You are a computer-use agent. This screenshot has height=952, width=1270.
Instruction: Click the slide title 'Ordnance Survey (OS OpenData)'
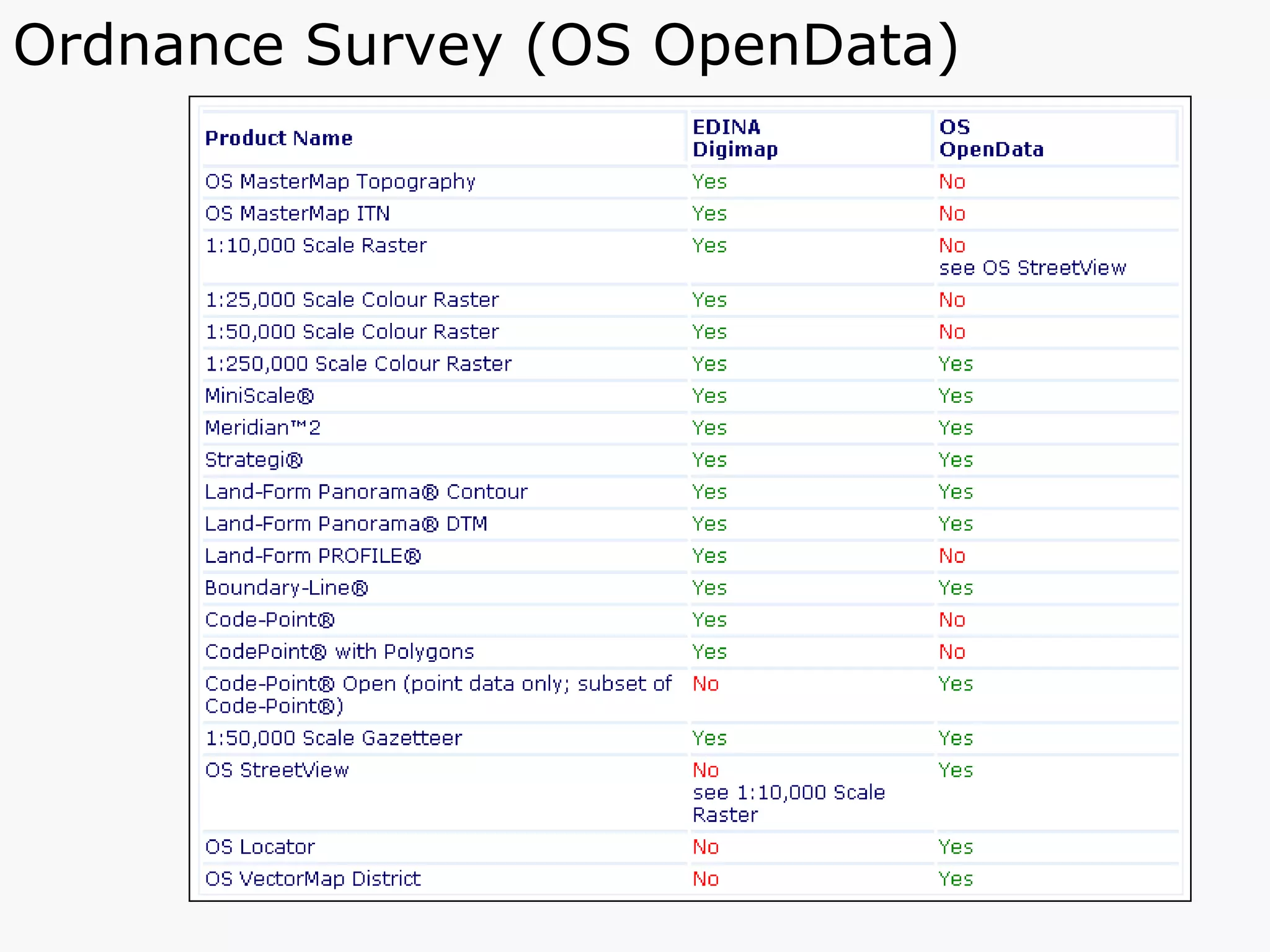487,46
